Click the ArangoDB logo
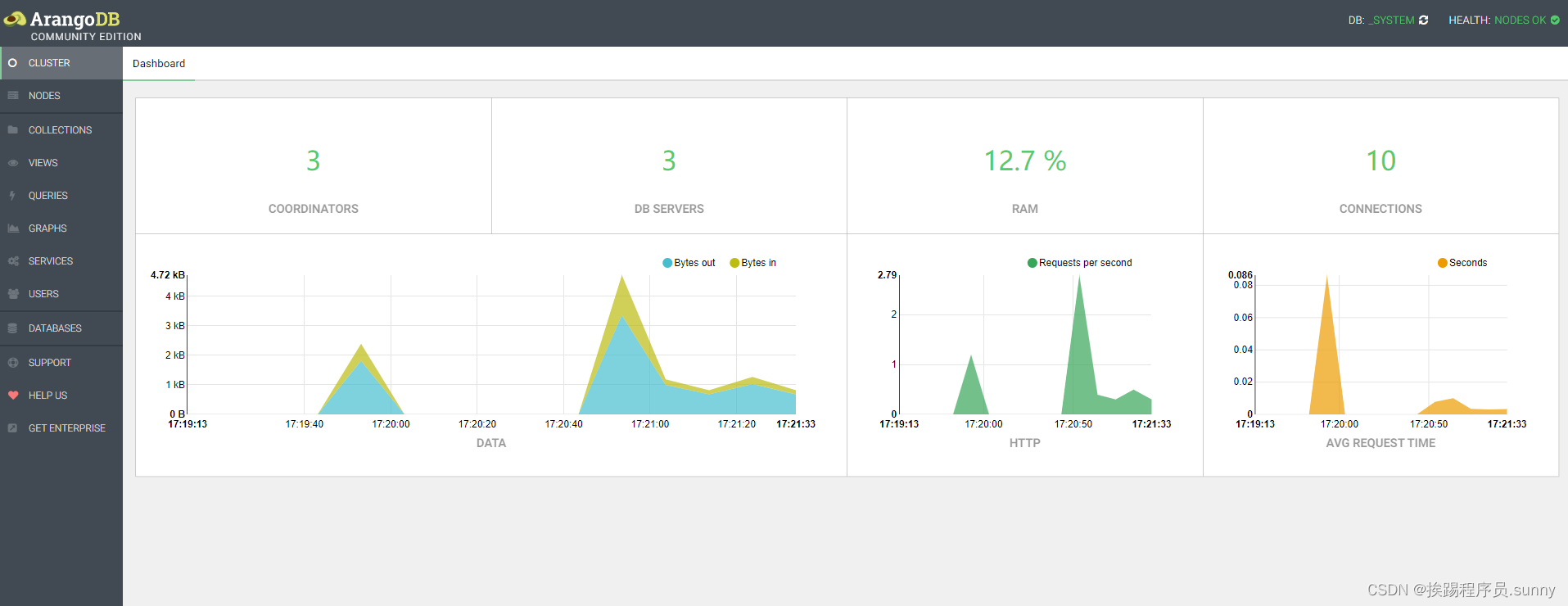The height and width of the screenshot is (606, 1568). (x=62, y=19)
